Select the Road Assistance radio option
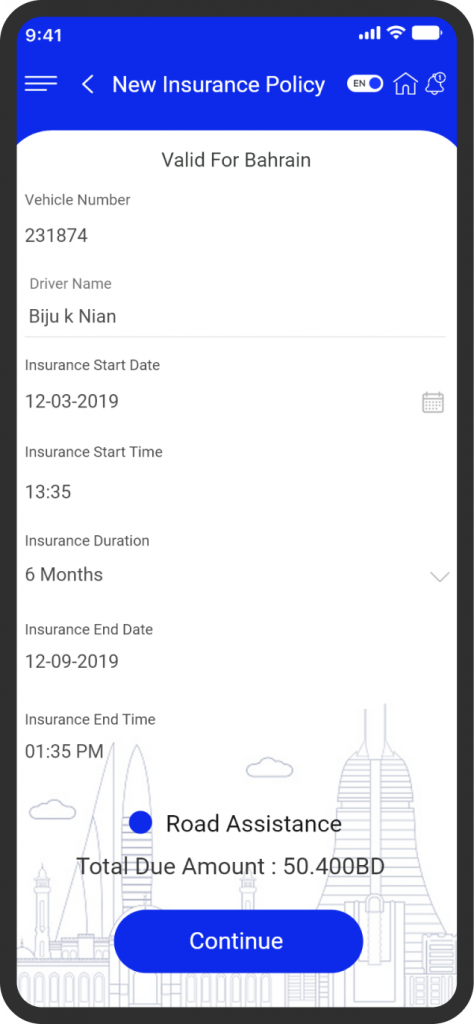The image size is (474, 1024). (x=141, y=822)
